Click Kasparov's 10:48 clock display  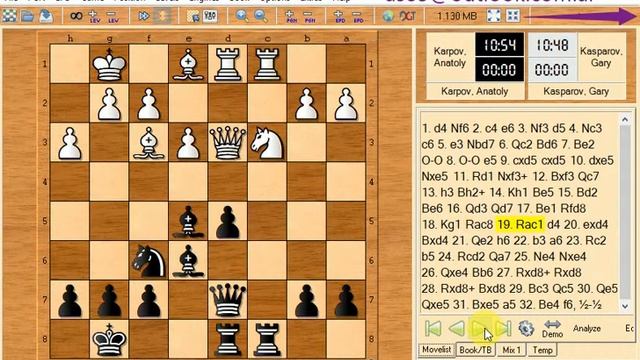552,45
